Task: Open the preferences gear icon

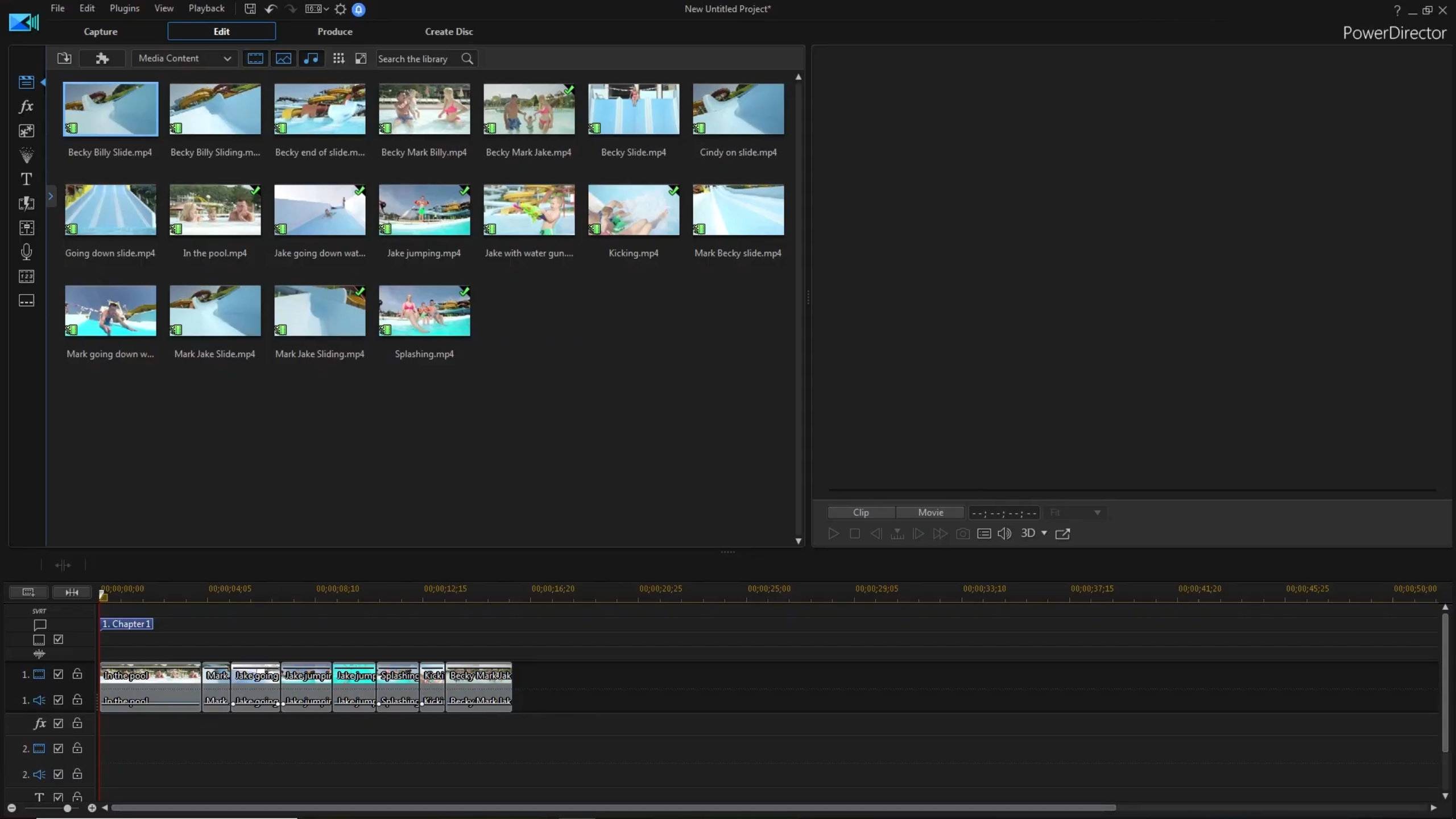Action: (340, 9)
